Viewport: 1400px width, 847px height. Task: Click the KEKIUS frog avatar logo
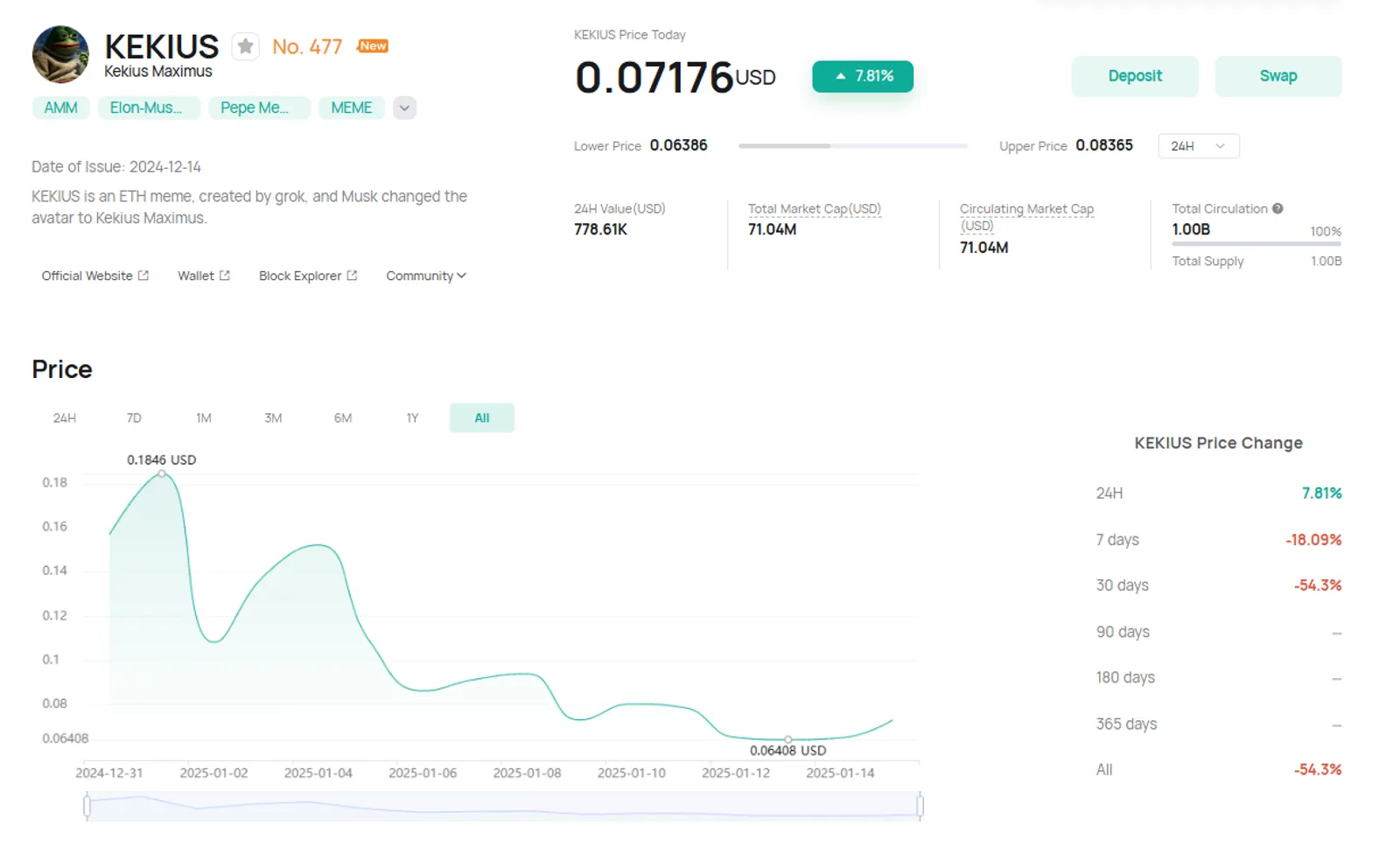[60, 55]
